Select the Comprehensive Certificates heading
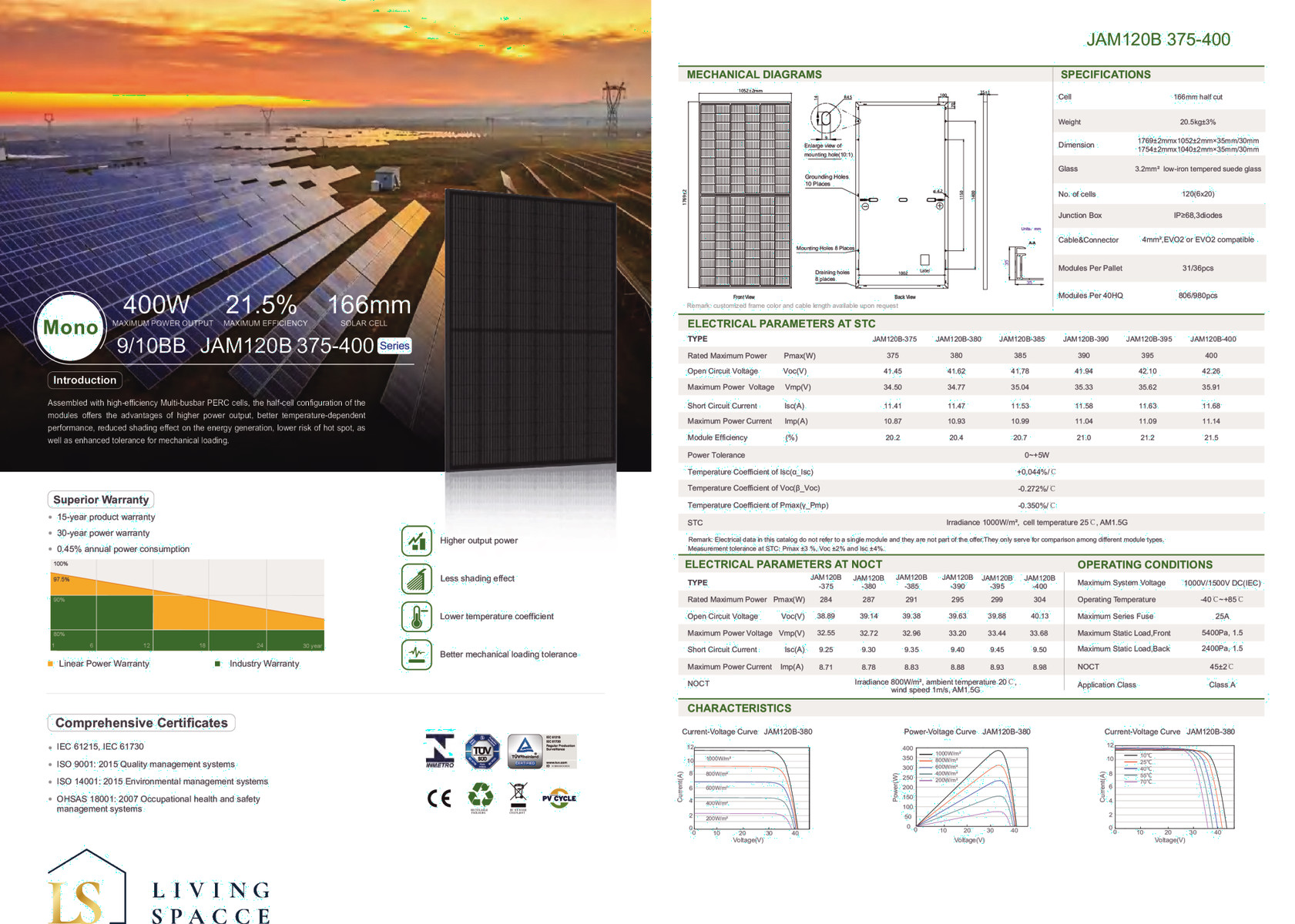This screenshot has width=1295, height=924. pyautogui.click(x=141, y=723)
